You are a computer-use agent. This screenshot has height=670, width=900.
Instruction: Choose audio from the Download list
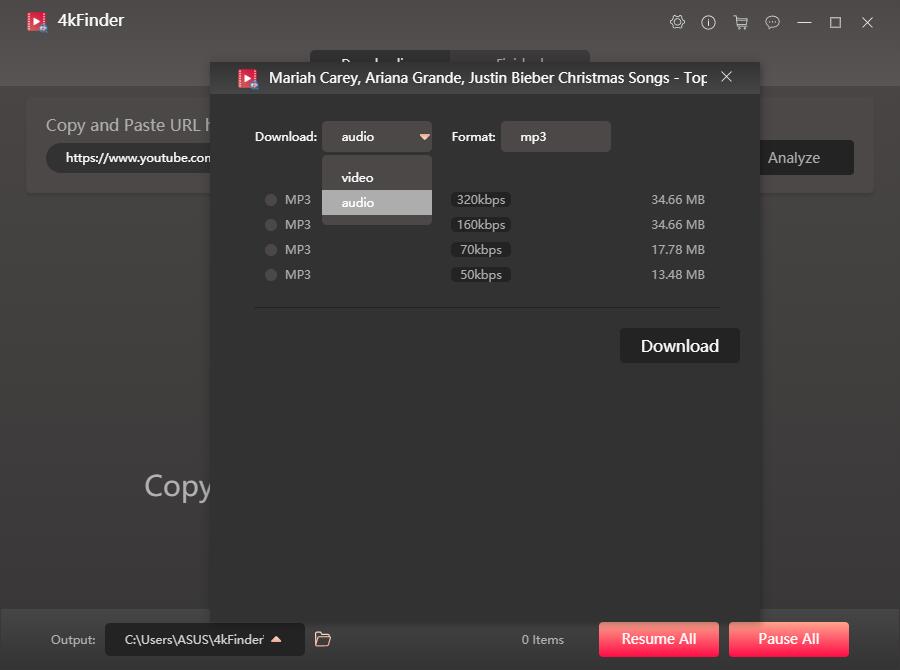[x=377, y=203]
